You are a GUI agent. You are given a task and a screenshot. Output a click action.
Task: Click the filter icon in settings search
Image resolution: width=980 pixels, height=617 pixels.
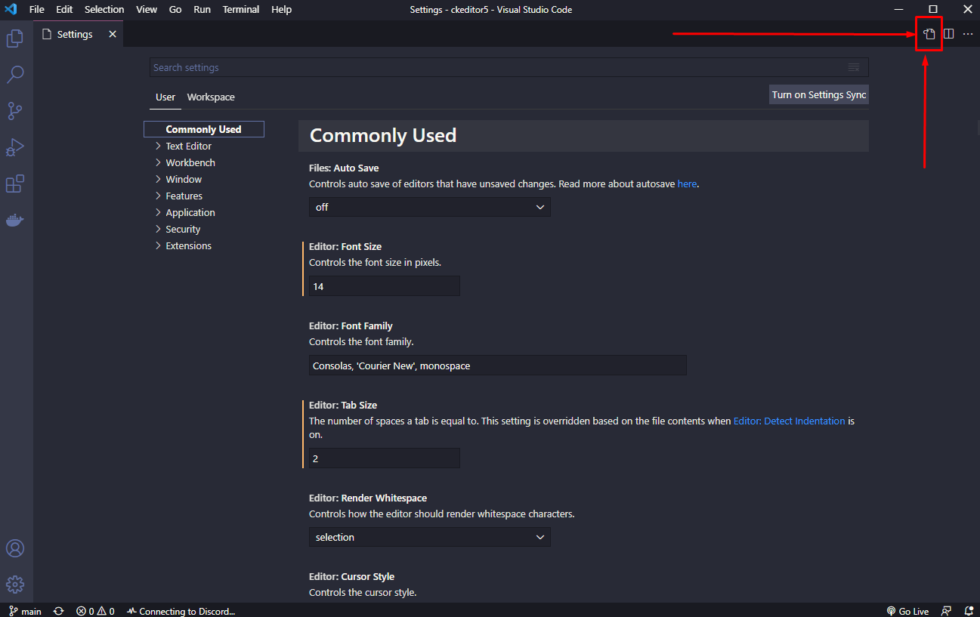[854, 67]
